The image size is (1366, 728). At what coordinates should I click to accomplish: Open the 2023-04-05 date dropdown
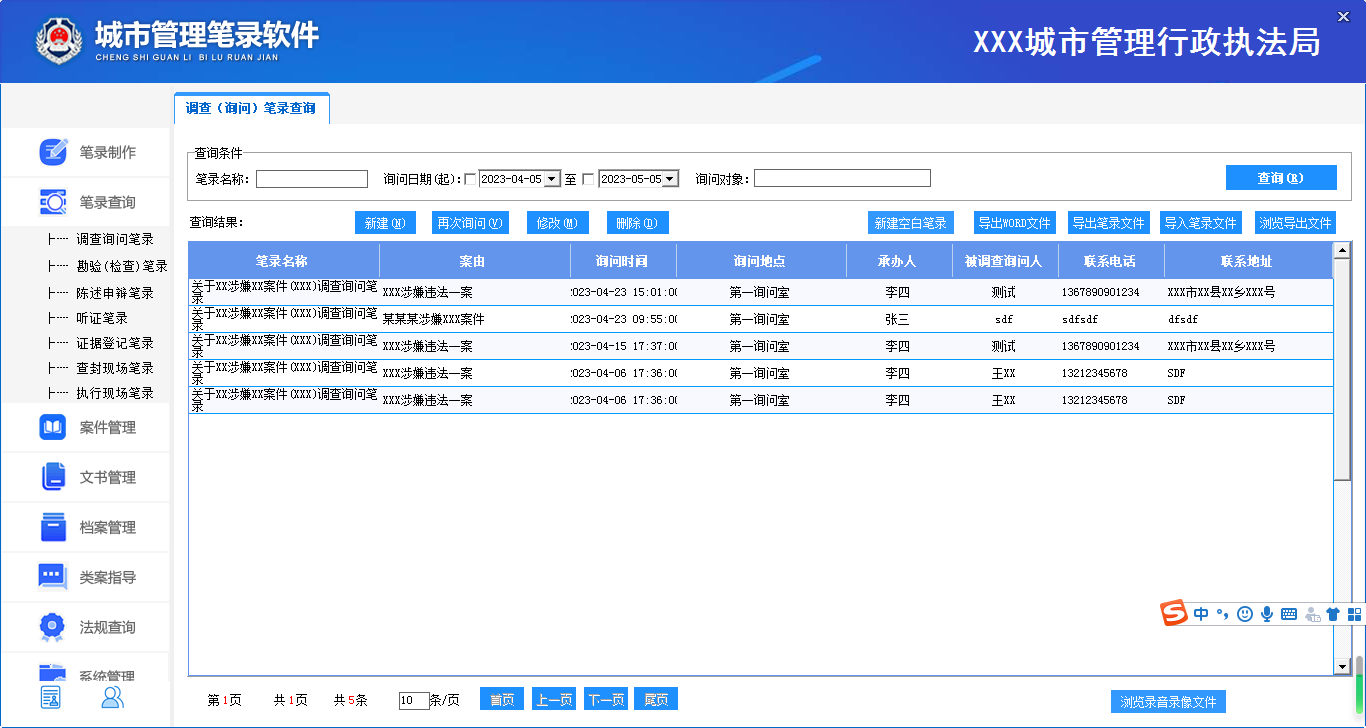pyautogui.click(x=552, y=179)
